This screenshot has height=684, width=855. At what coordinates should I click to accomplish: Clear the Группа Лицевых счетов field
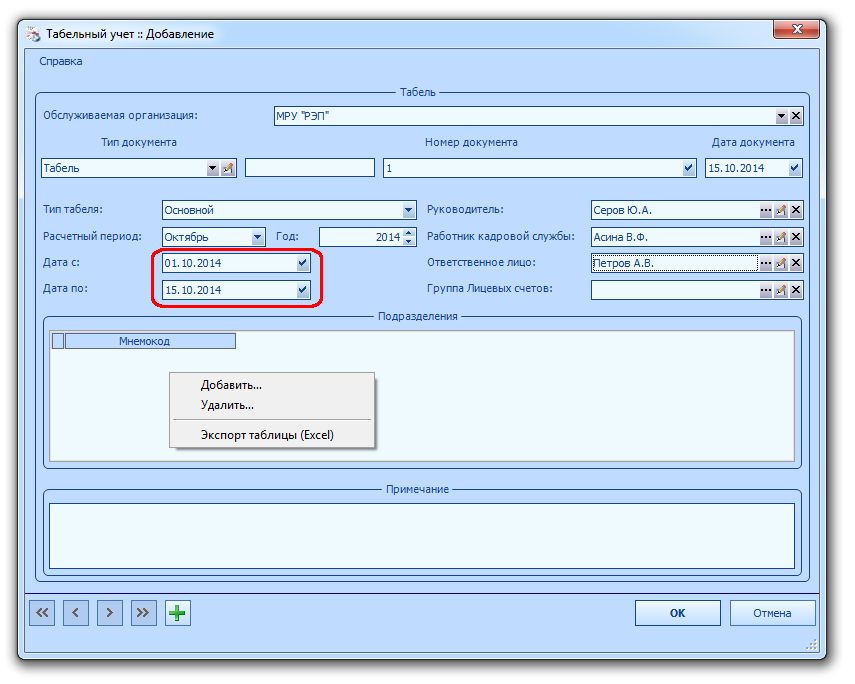tap(796, 290)
